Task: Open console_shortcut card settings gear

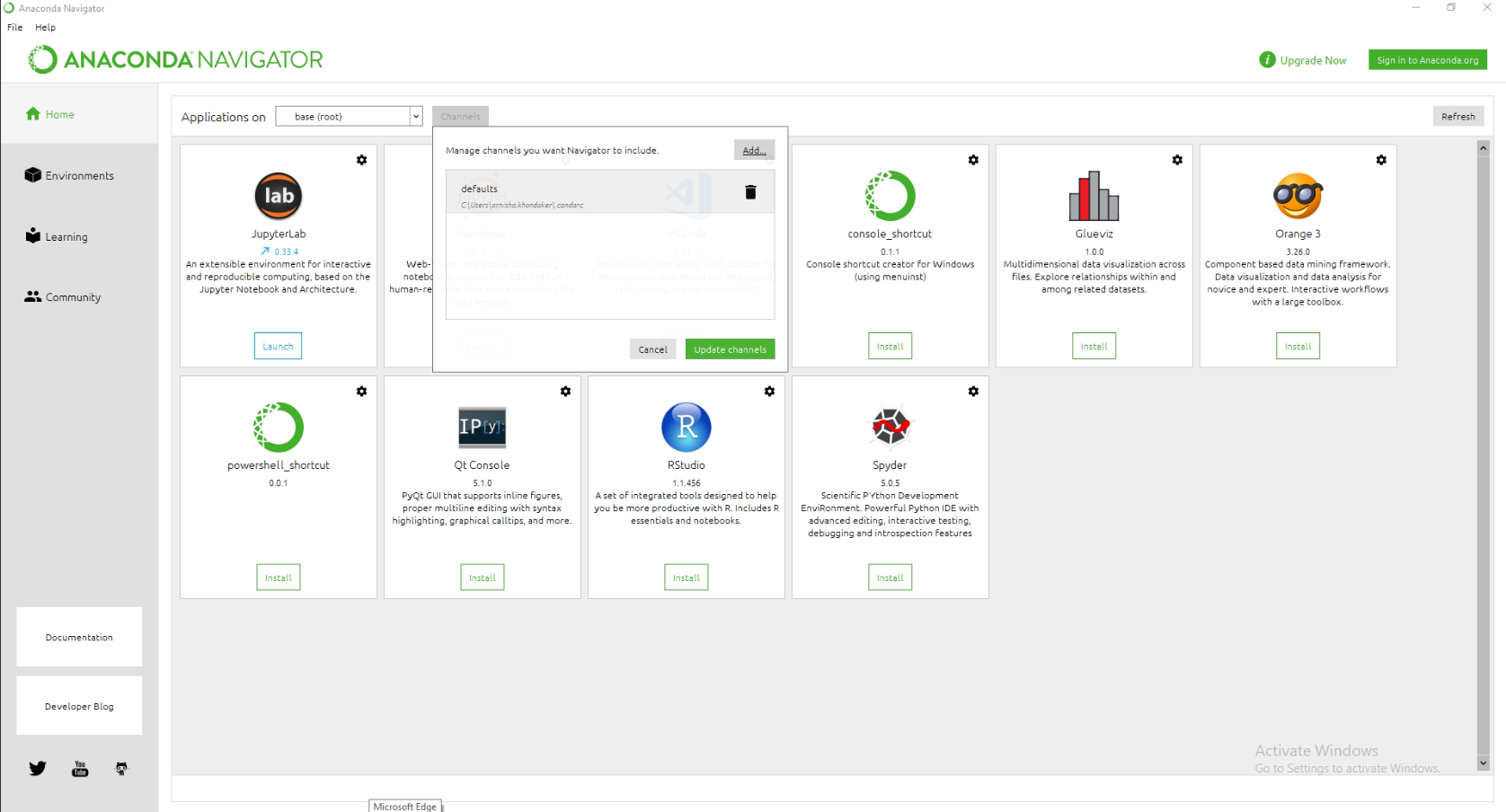Action: click(973, 160)
